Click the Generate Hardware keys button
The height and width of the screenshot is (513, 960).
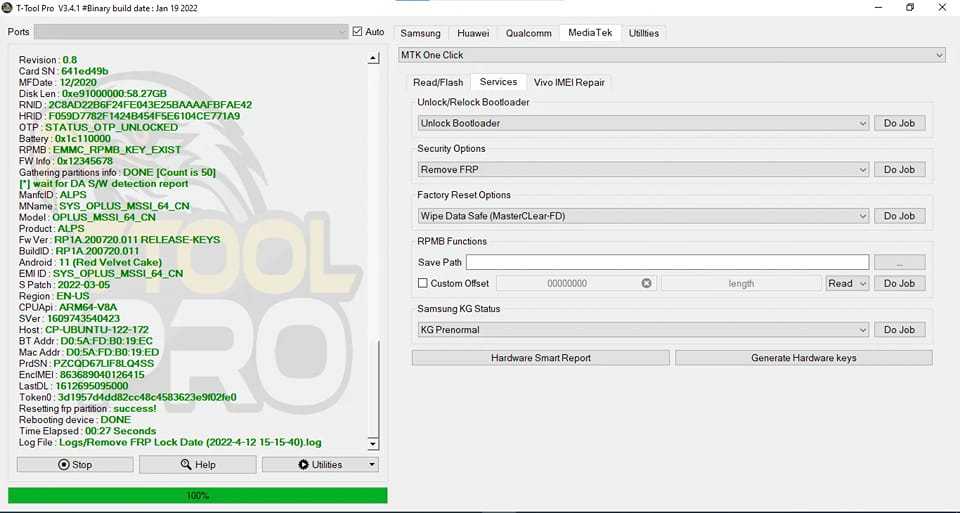[x=803, y=358]
